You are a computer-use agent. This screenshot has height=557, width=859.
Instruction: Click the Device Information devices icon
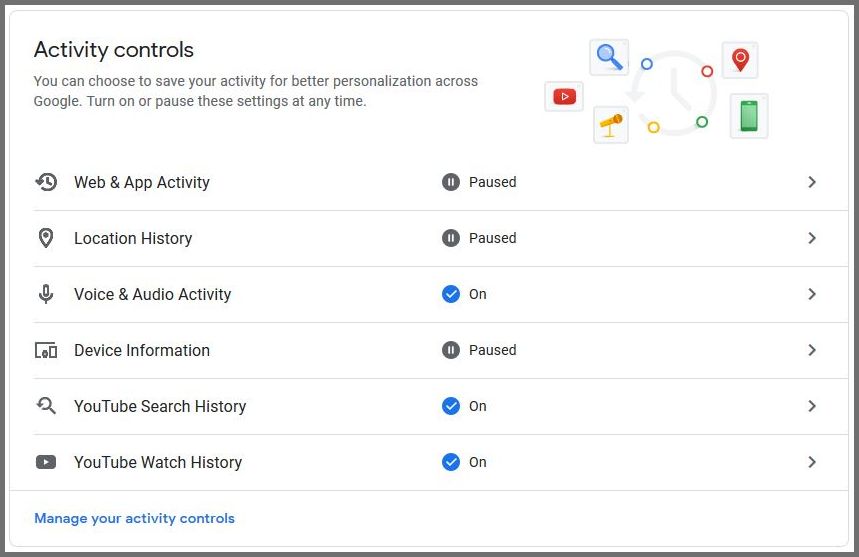click(x=46, y=350)
